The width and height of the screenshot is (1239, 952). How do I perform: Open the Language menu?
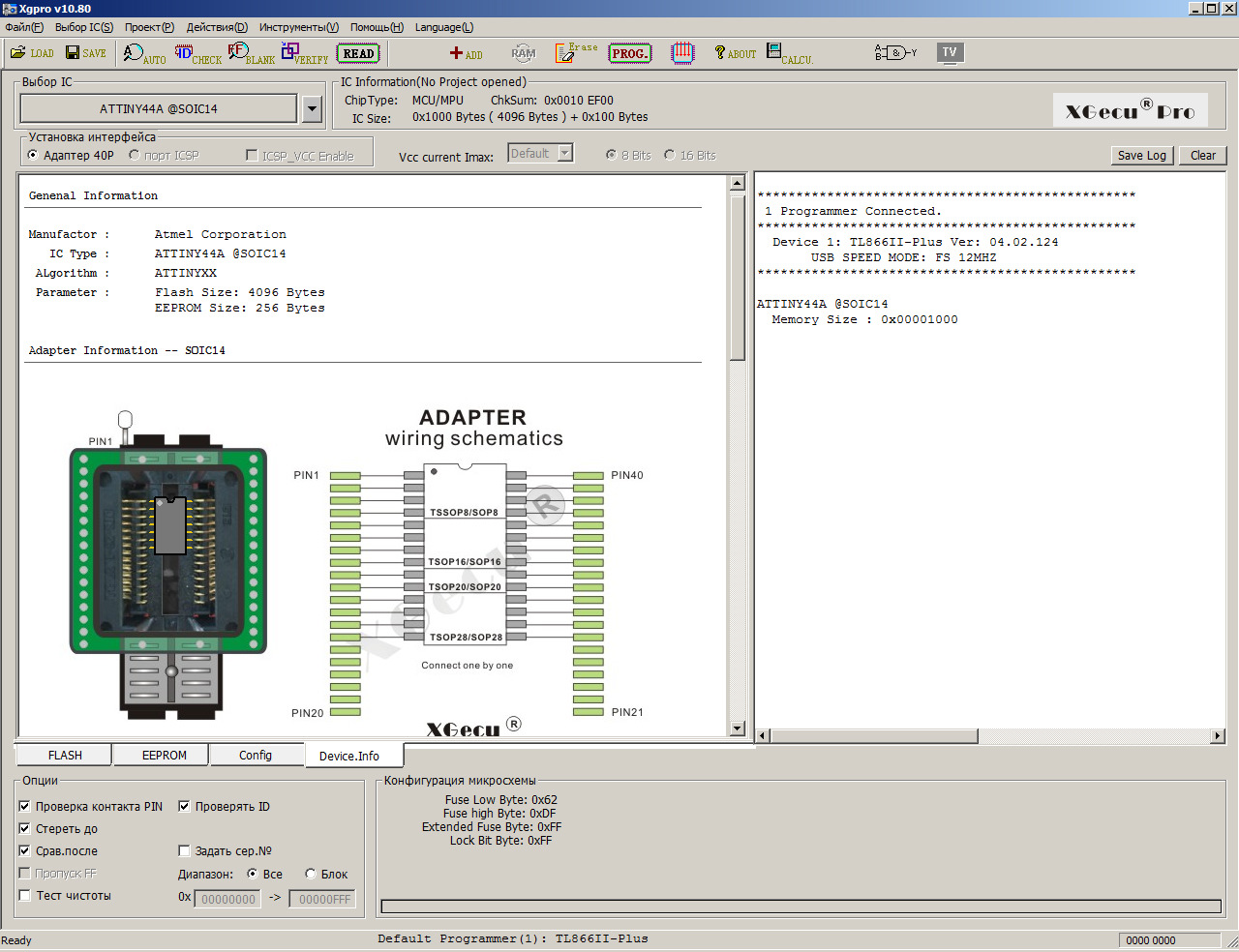click(x=444, y=27)
